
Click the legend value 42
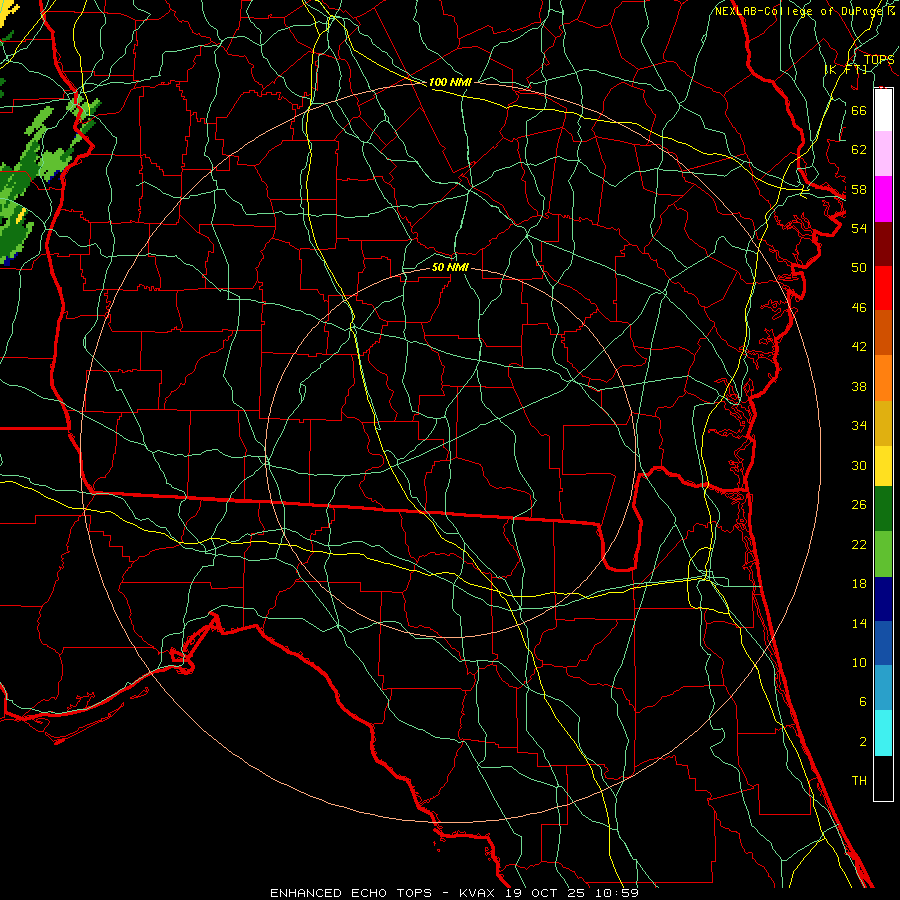(x=859, y=347)
